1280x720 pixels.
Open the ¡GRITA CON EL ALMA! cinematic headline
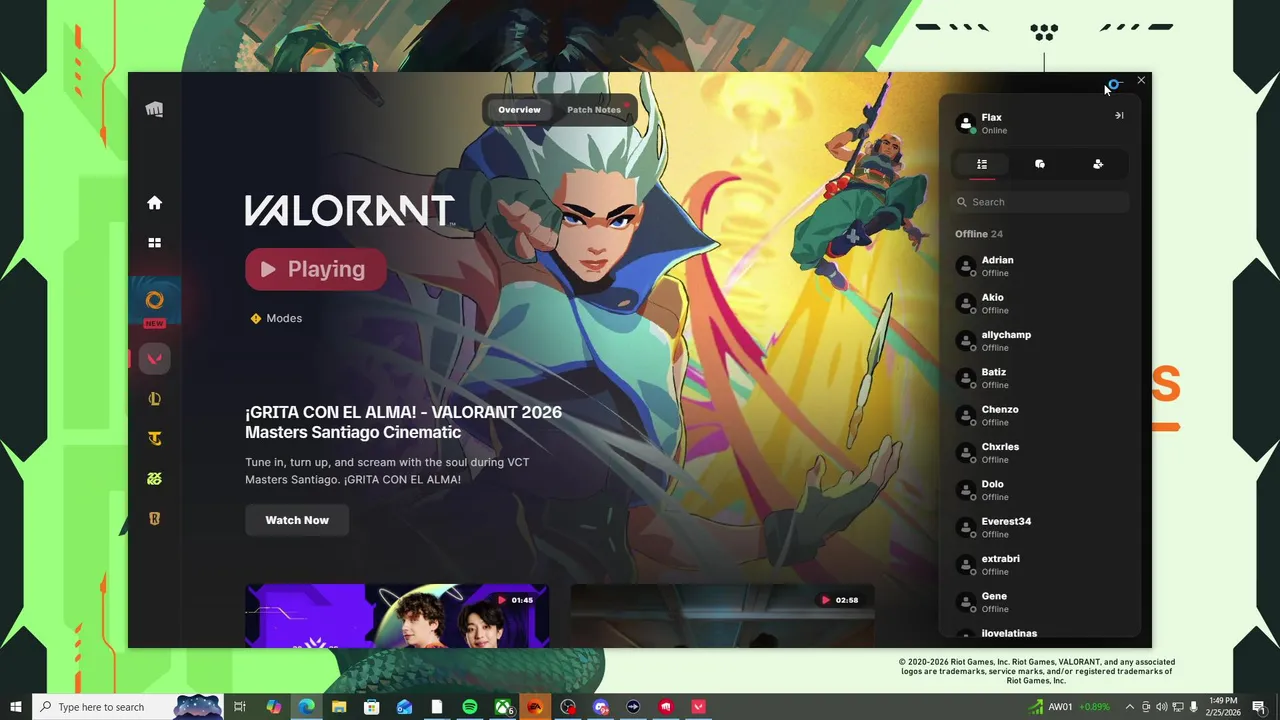click(403, 422)
